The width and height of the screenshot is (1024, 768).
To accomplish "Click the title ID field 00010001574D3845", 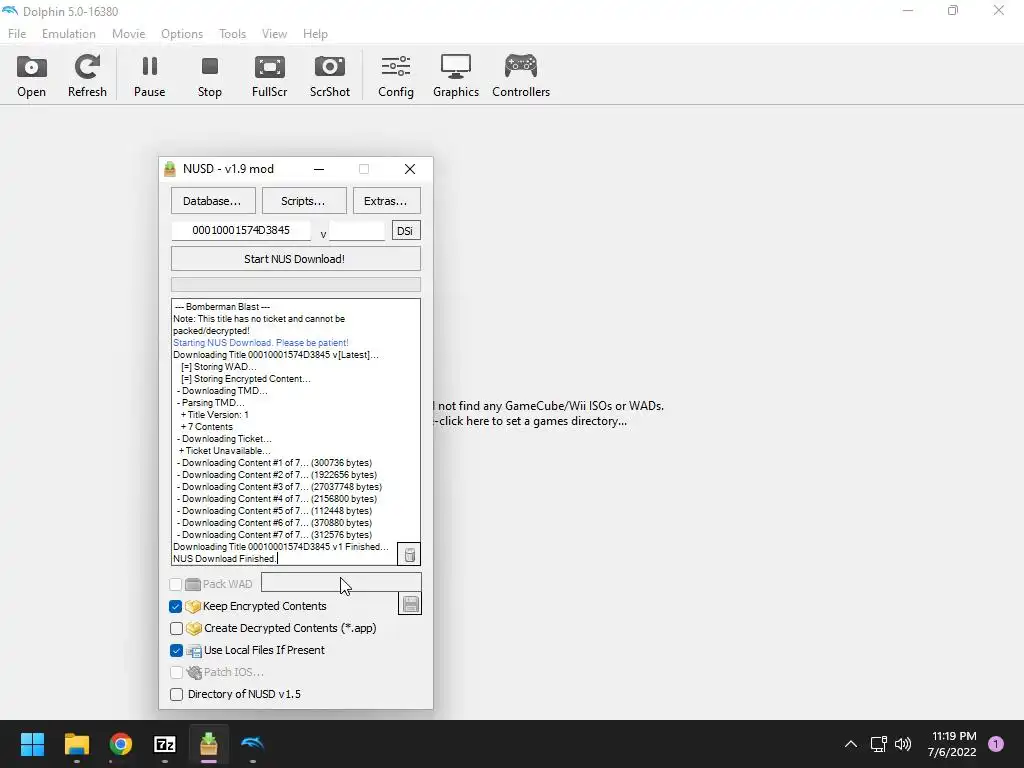I will 240,231.
